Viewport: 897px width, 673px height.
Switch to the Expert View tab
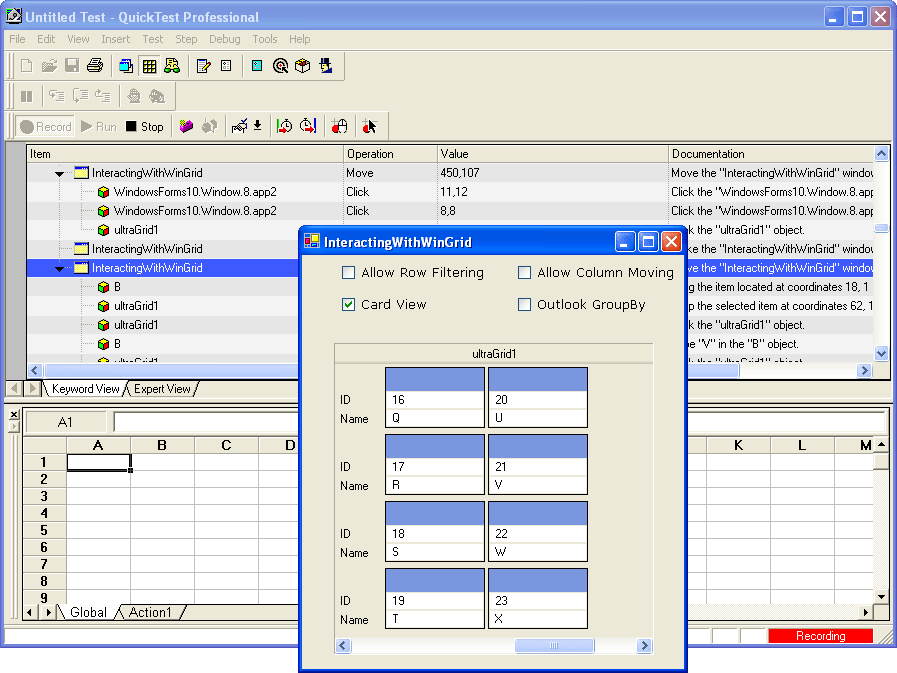point(162,389)
